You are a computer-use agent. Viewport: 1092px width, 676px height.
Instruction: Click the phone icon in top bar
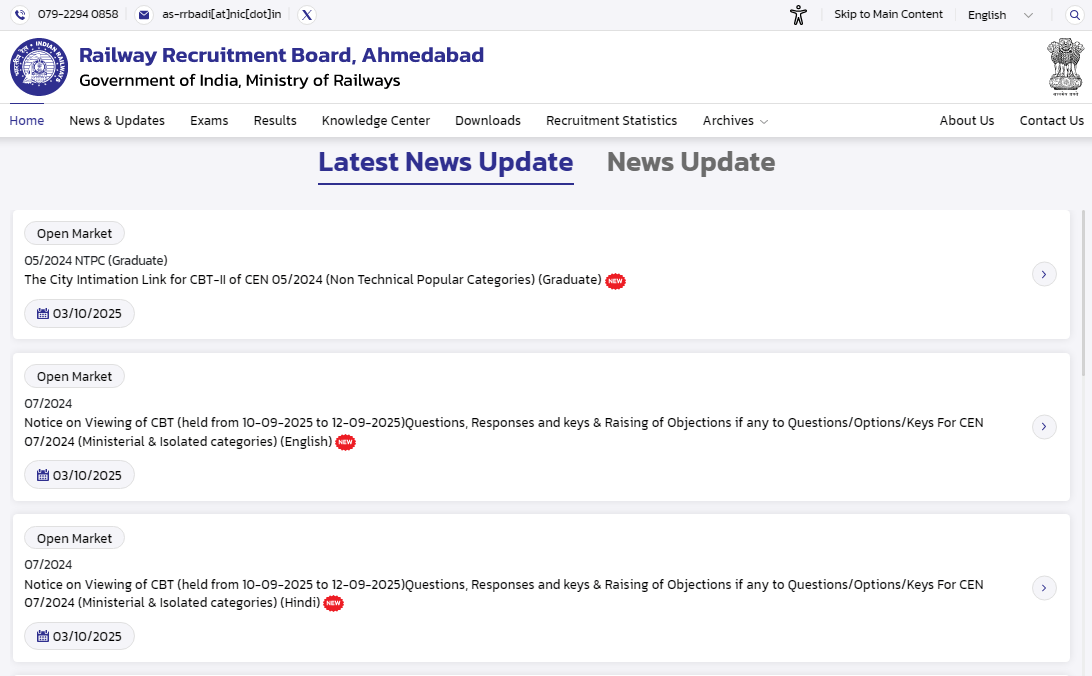(19, 15)
